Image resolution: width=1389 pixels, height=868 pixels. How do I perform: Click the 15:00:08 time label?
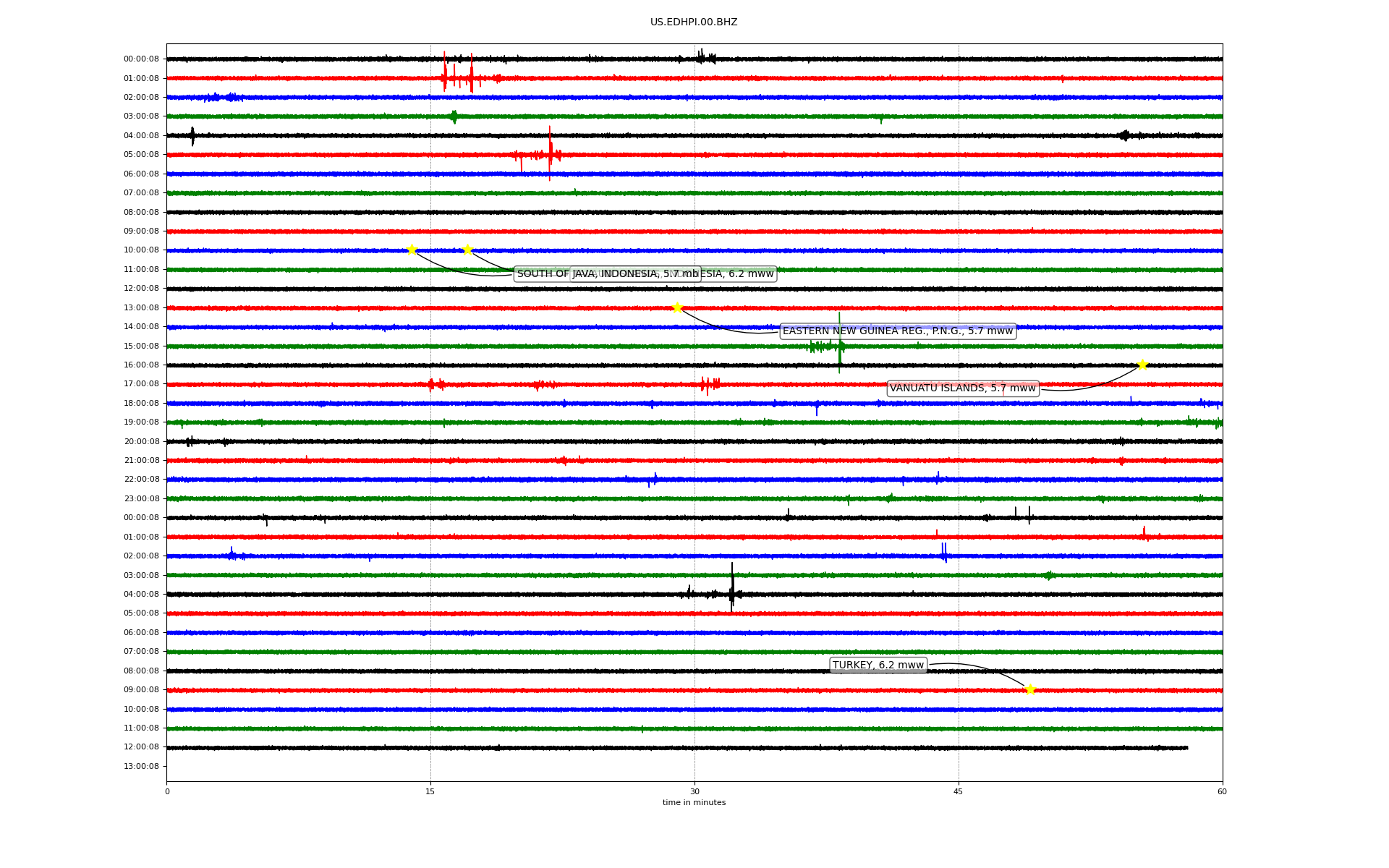[x=141, y=346]
